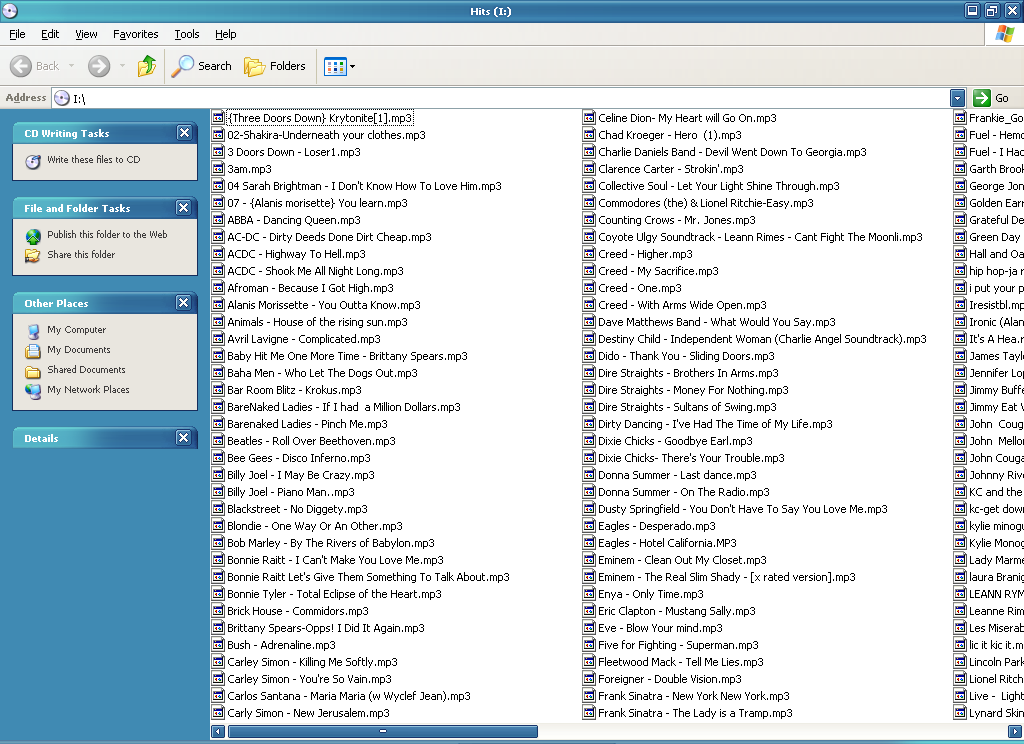The image size is (1024, 744).
Task: Open the Favorites menu
Action: (x=136, y=33)
